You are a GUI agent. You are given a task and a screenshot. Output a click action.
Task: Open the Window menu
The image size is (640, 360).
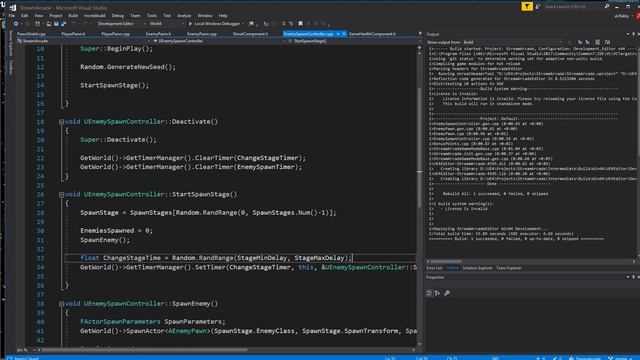pos(205,16)
